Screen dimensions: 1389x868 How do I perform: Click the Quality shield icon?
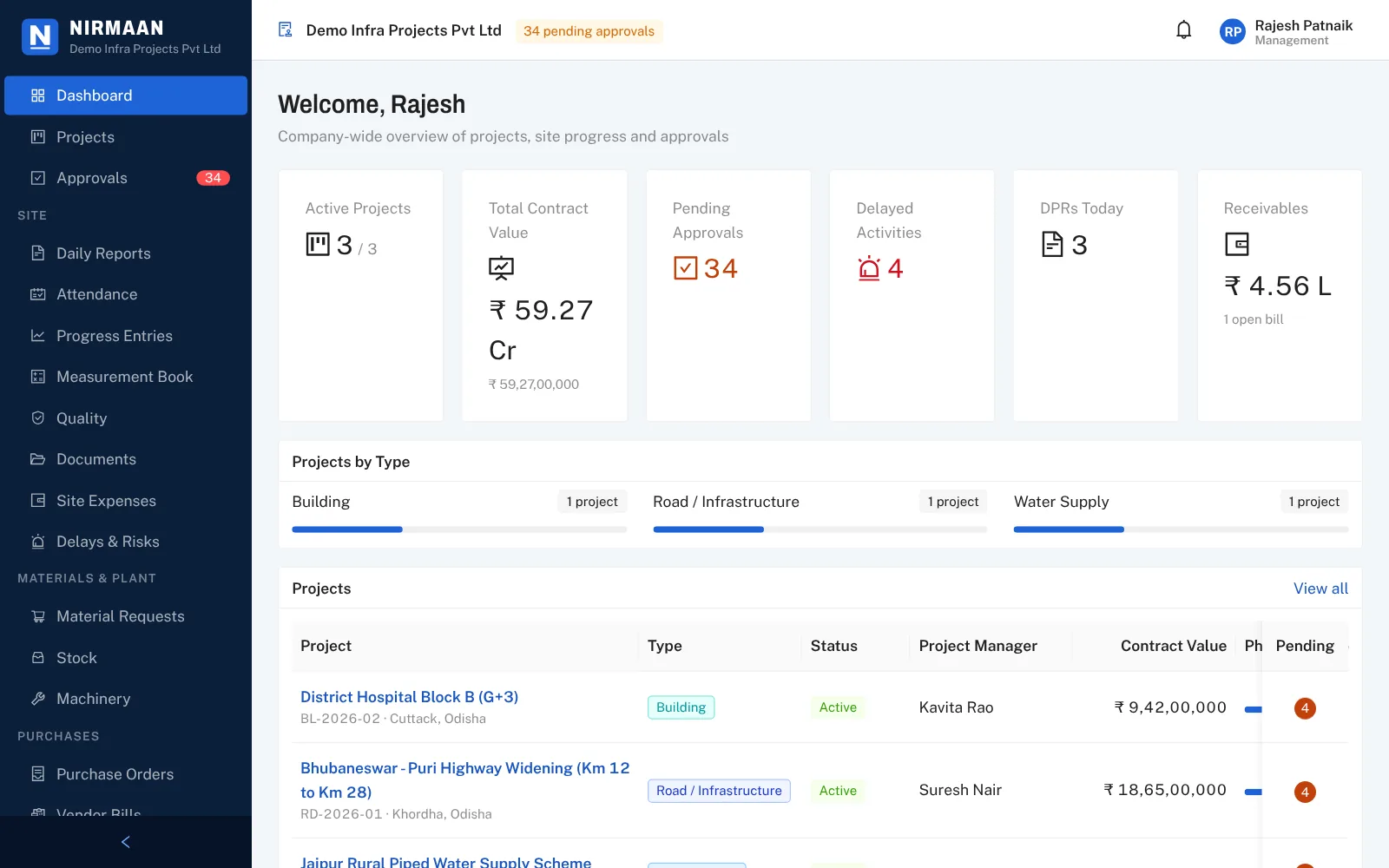38,418
